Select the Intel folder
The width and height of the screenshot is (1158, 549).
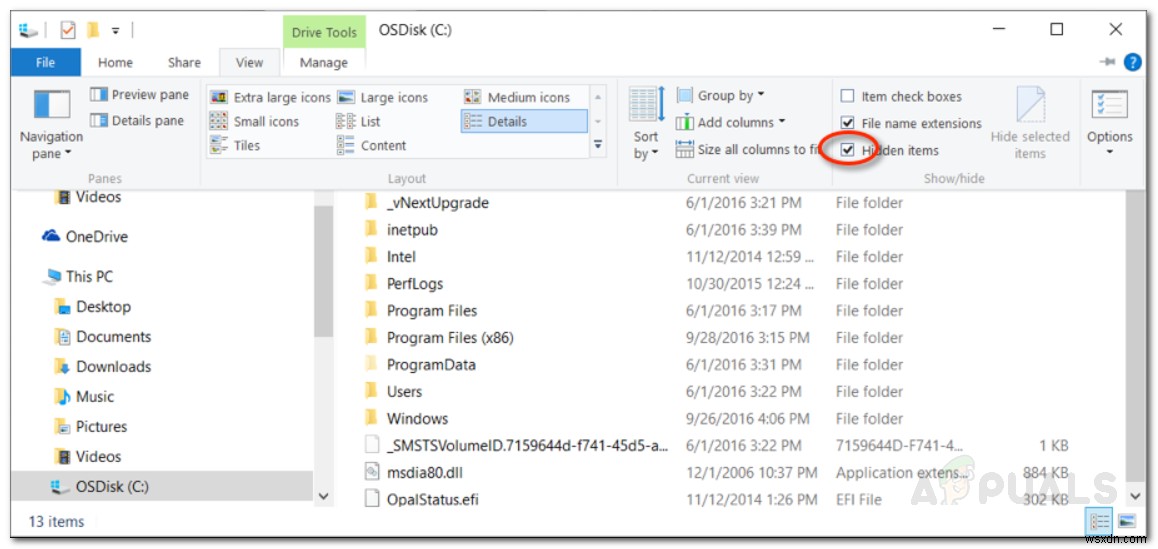(401, 257)
